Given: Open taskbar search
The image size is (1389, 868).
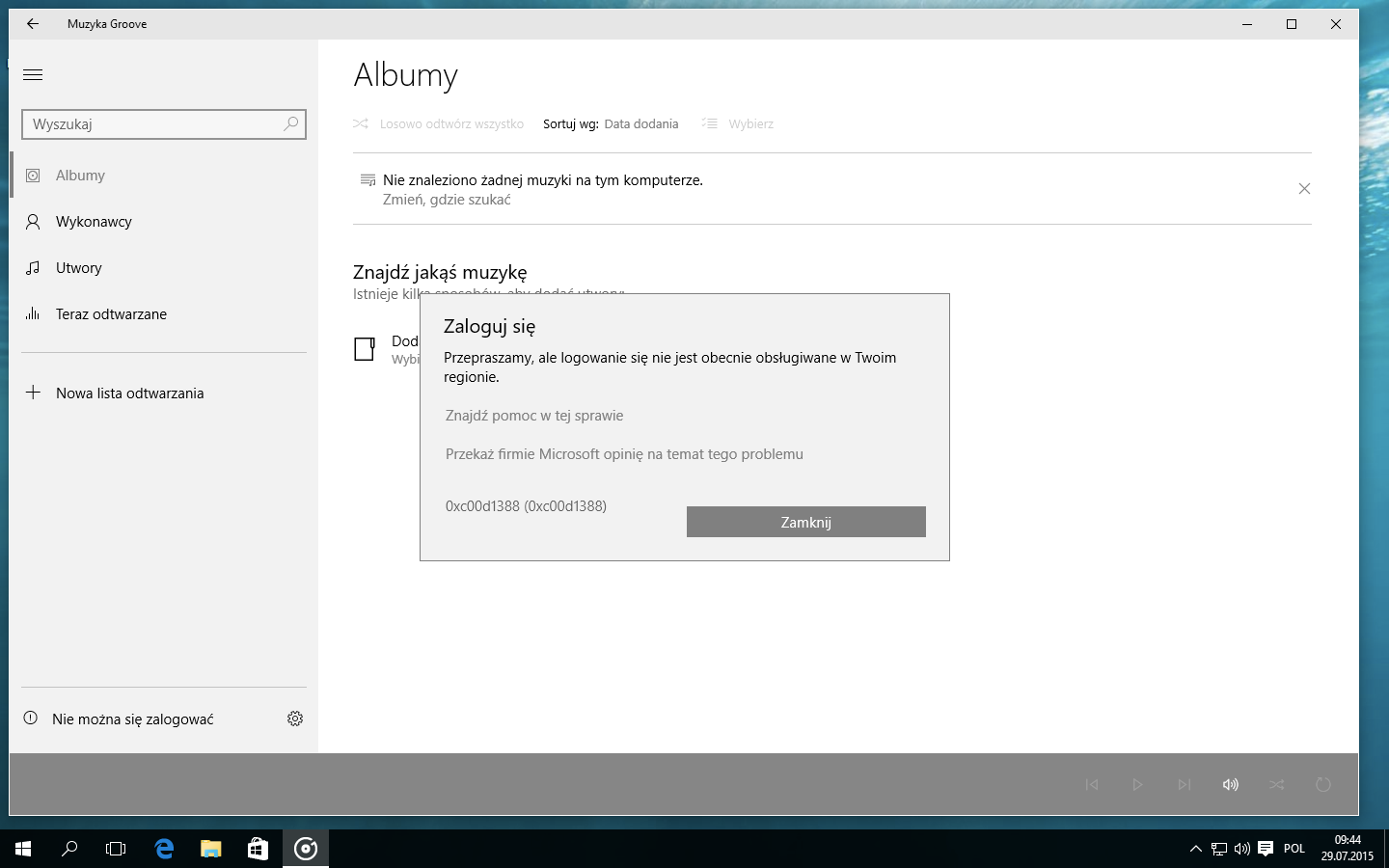Looking at the screenshot, I should (x=69, y=849).
